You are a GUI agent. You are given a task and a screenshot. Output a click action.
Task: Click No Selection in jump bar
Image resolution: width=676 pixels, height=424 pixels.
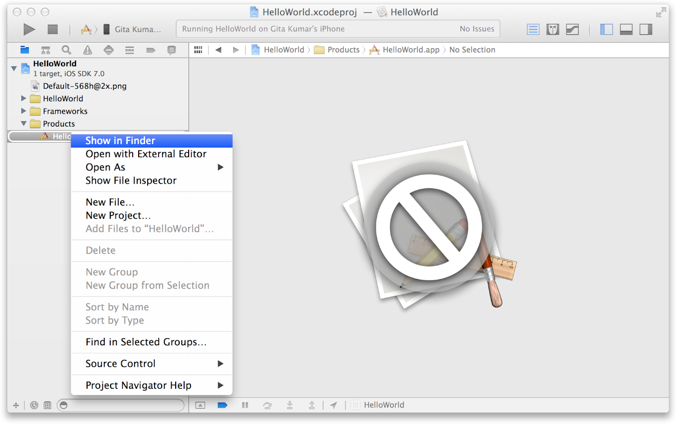pyautogui.click(x=472, y=50)
